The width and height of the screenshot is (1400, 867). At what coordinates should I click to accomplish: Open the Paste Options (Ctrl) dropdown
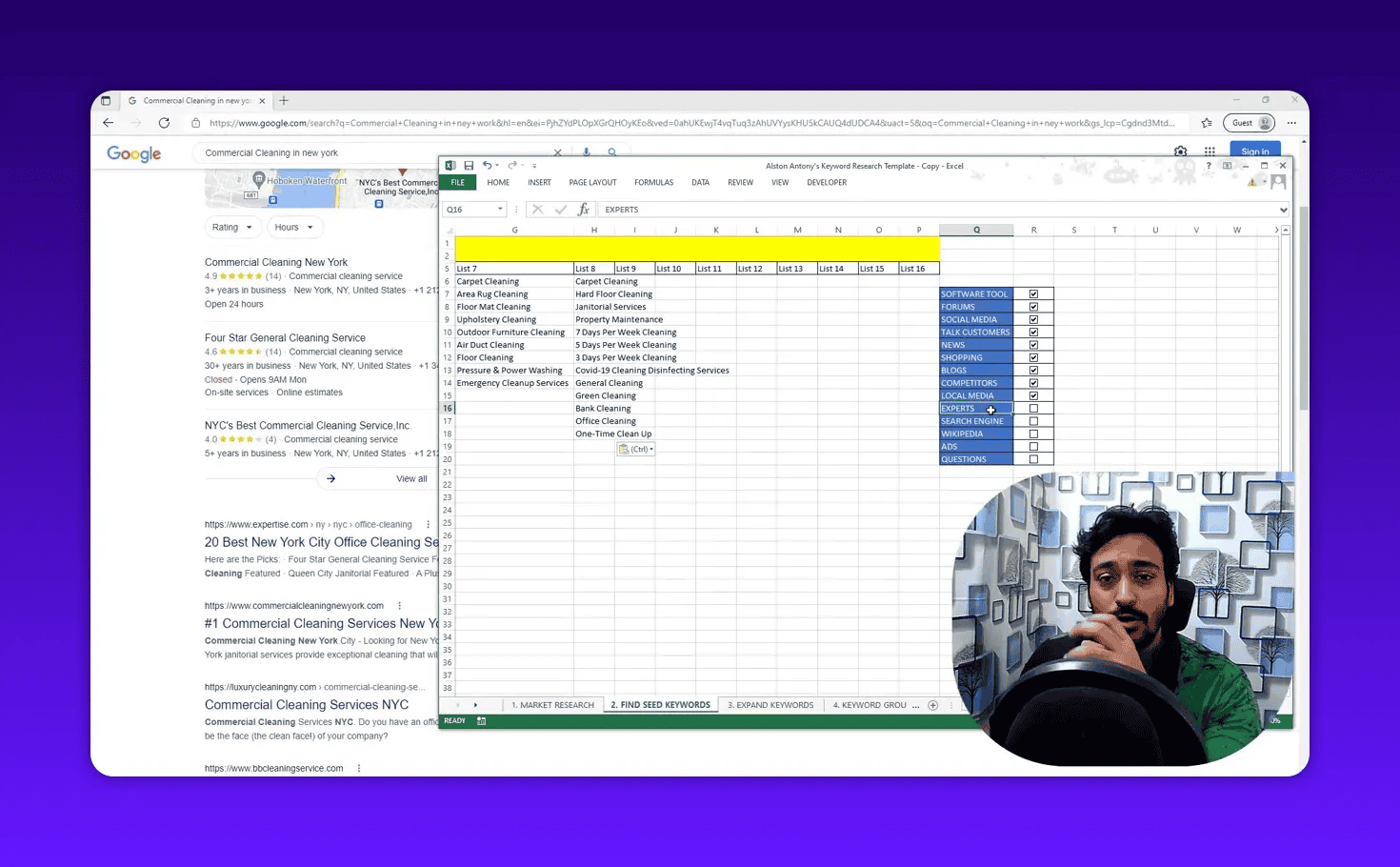(x=635, y=448)
